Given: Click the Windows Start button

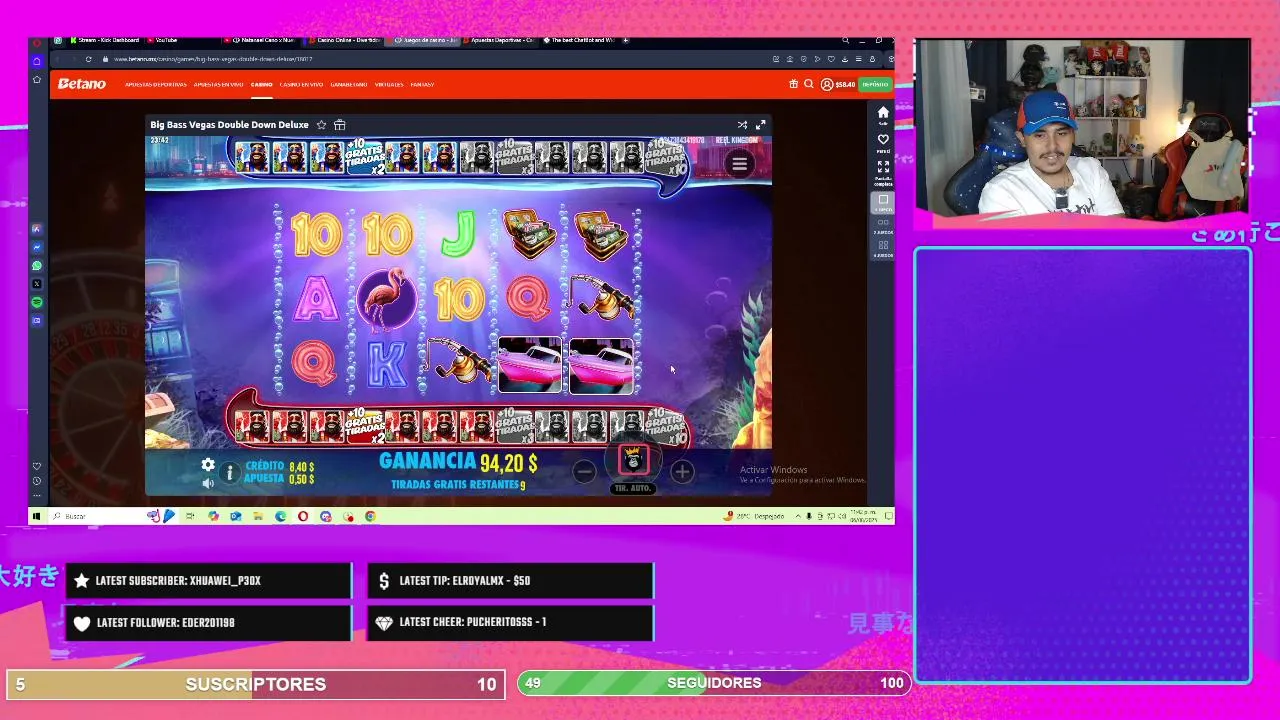Looking at the screenshot, I should [37, 516].
